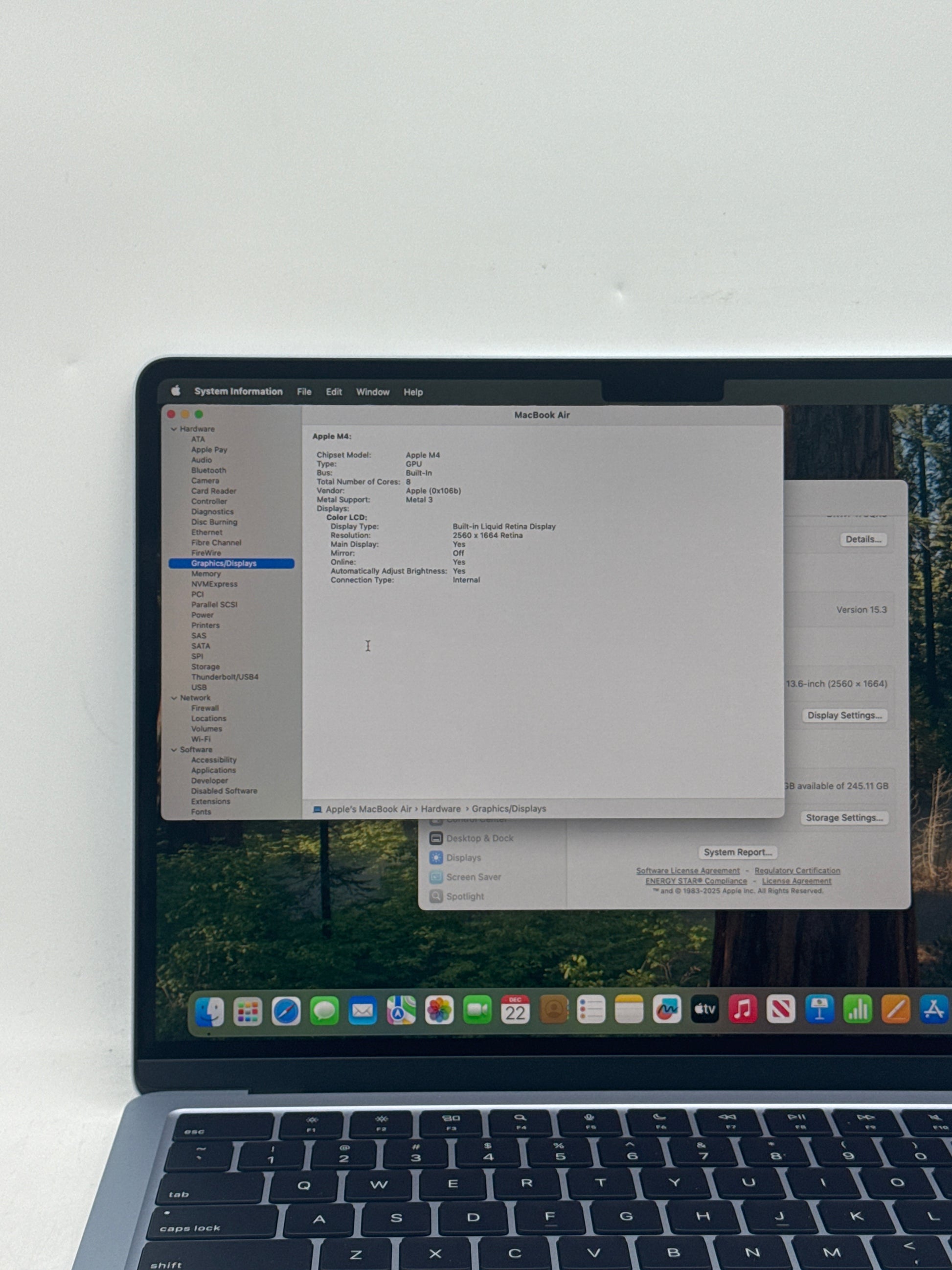Click the Display Settings button
This screenshot has height=1270, width=952.
pos(844,716)
